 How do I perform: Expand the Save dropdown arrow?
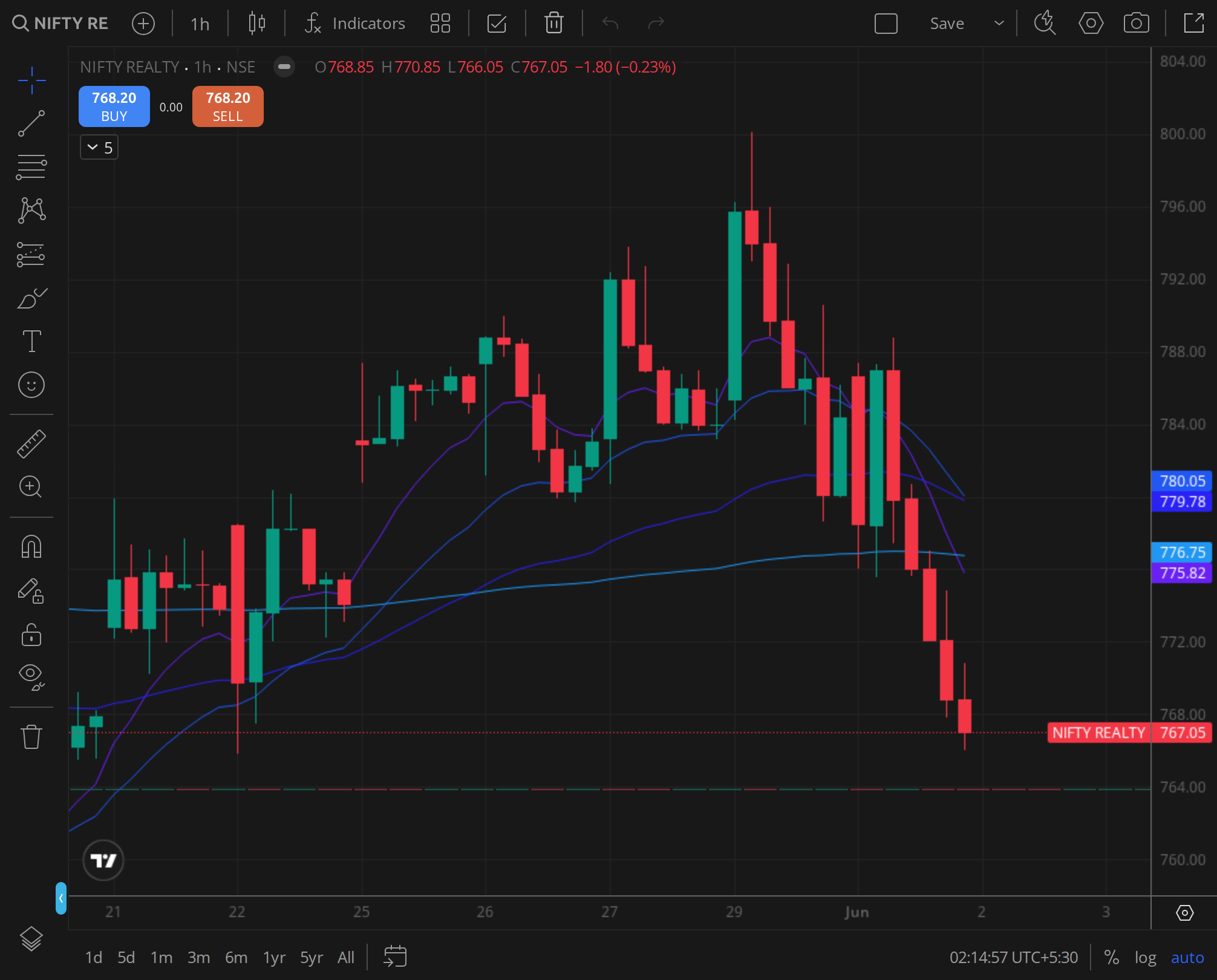coord(999,24)
